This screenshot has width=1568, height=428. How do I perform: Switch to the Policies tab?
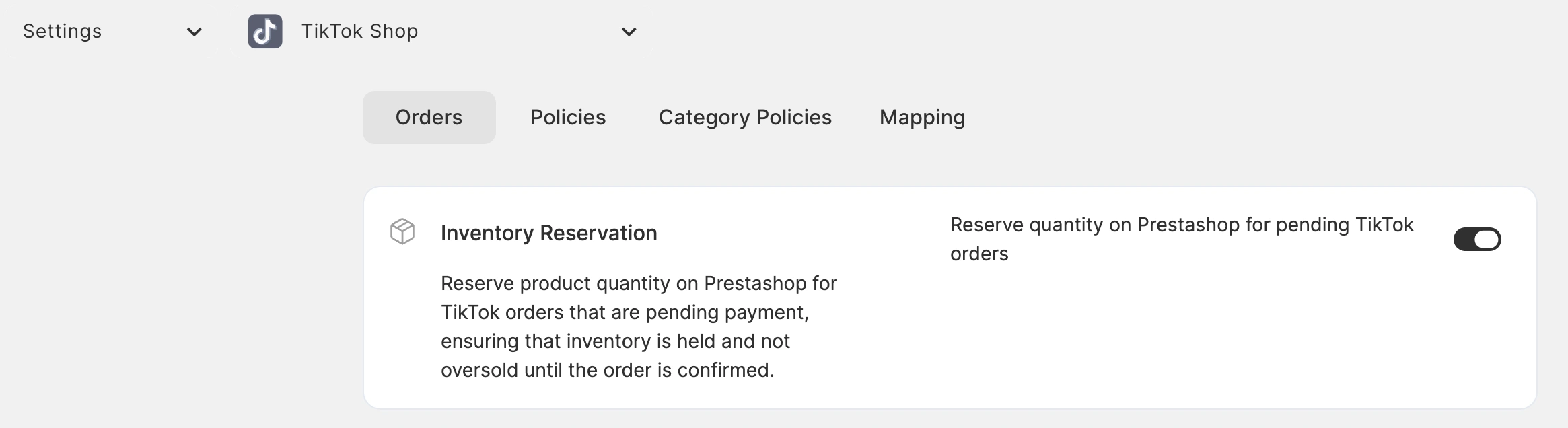(x=568, y=117)
